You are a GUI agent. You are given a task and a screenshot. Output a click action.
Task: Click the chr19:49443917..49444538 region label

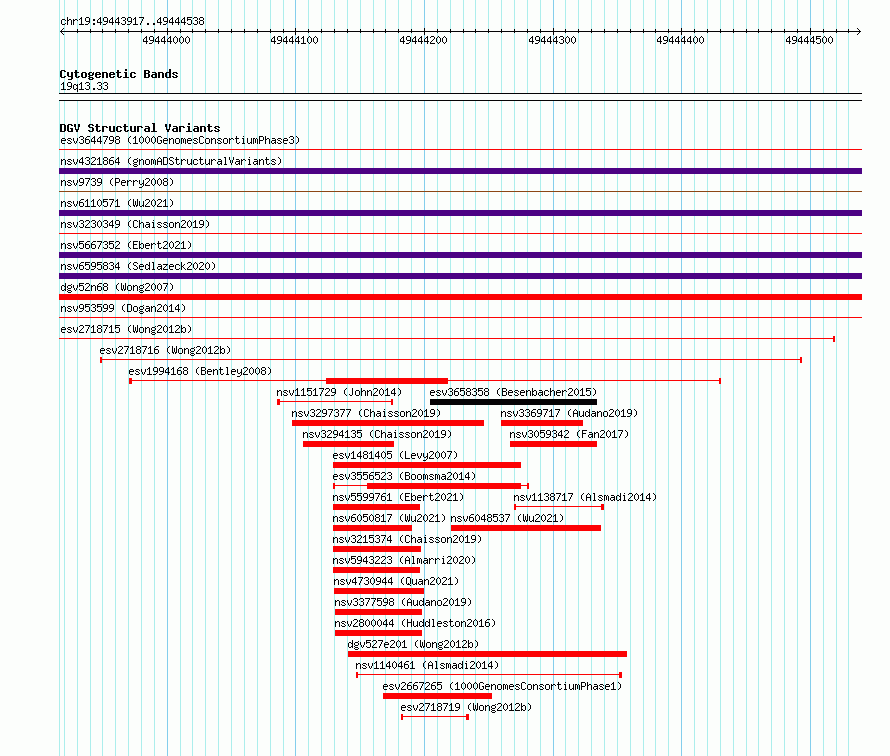pos(132,21)
